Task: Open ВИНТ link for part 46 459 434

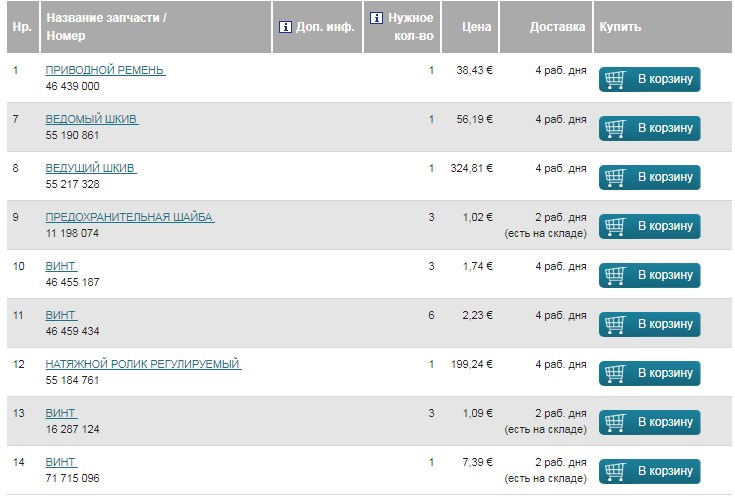Action: point(60,316)
